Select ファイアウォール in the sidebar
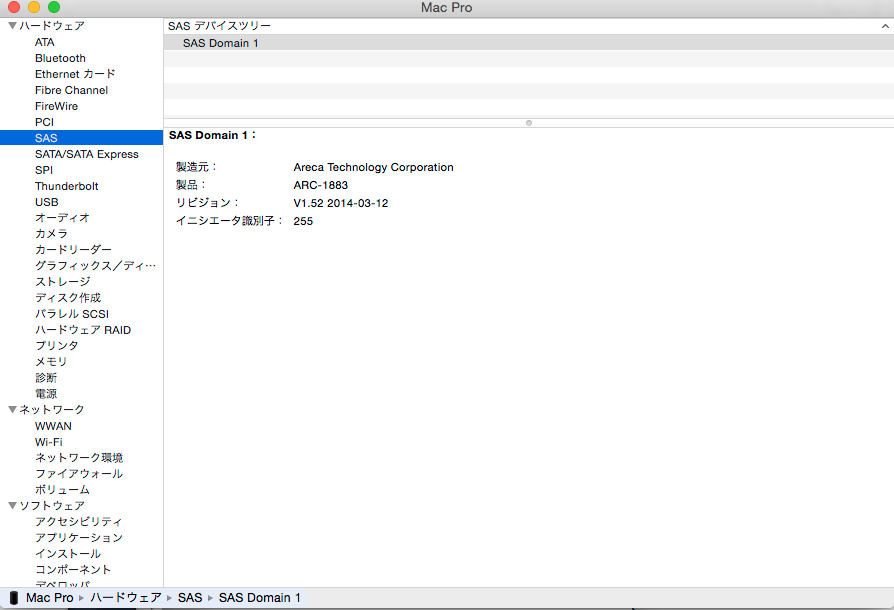The height and width of the screenshot is (610, 894). [79, 474]
